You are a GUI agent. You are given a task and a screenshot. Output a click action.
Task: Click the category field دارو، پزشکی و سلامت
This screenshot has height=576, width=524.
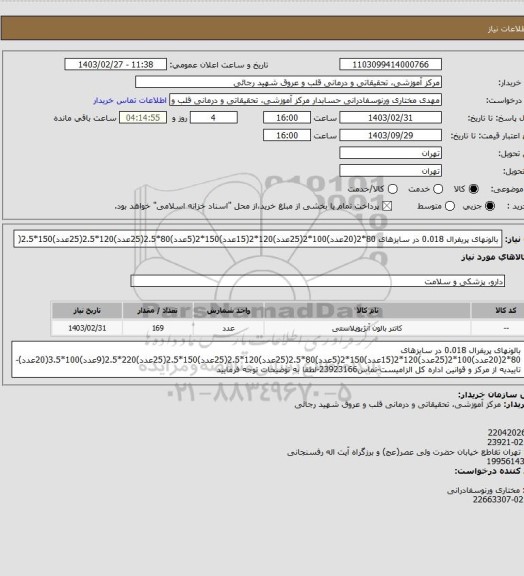click(x=317, y=281)
